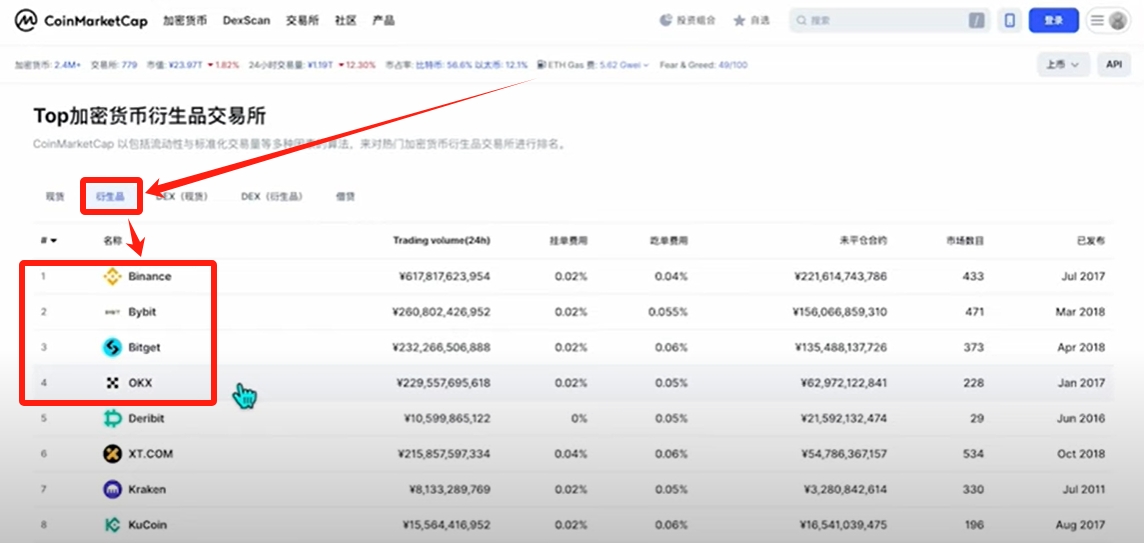The width and height of the screenshot is (1144, 543).
Task: Click XT.COM market count 534
Action: click(x=973, y=454)
